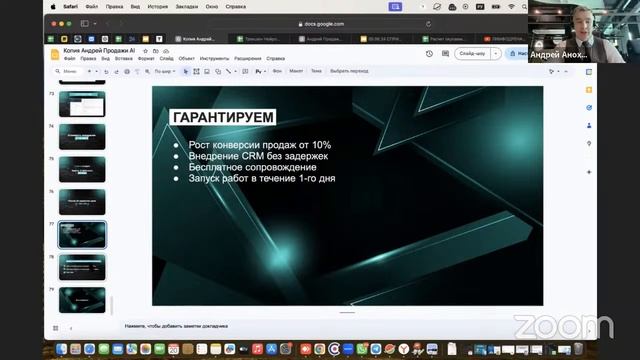Activate the paint format tool
The height and width of the screenshot is (360, 640).
(x=137, y=71)
